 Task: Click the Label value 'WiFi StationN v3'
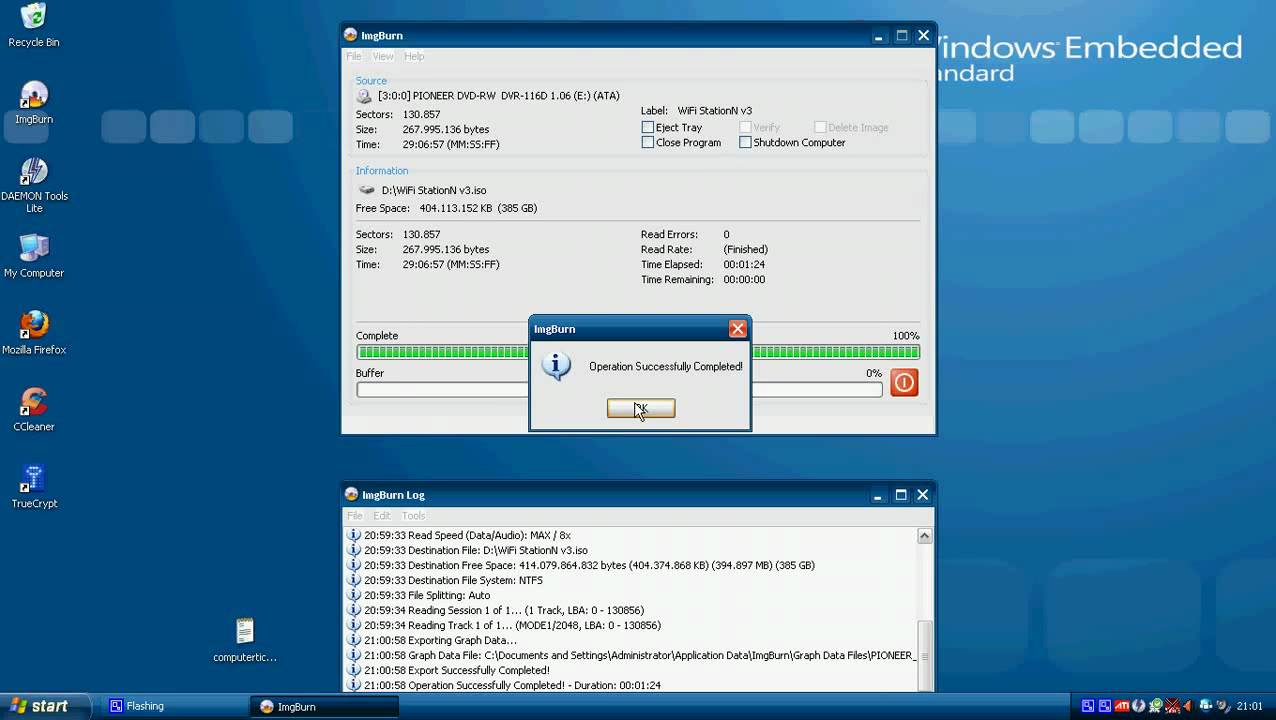(x=714, y=111)
